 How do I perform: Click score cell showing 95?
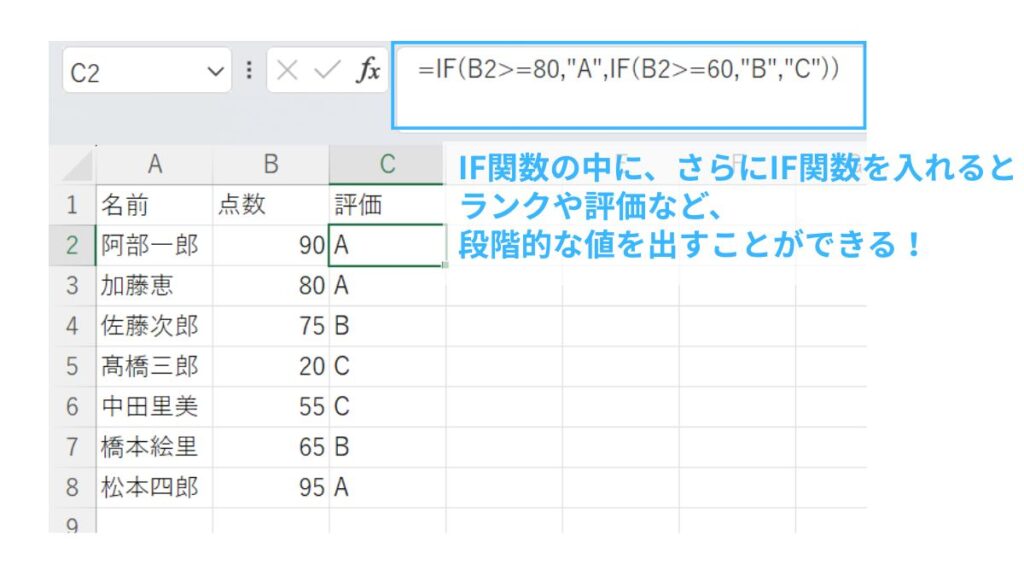tap(270, 488)
